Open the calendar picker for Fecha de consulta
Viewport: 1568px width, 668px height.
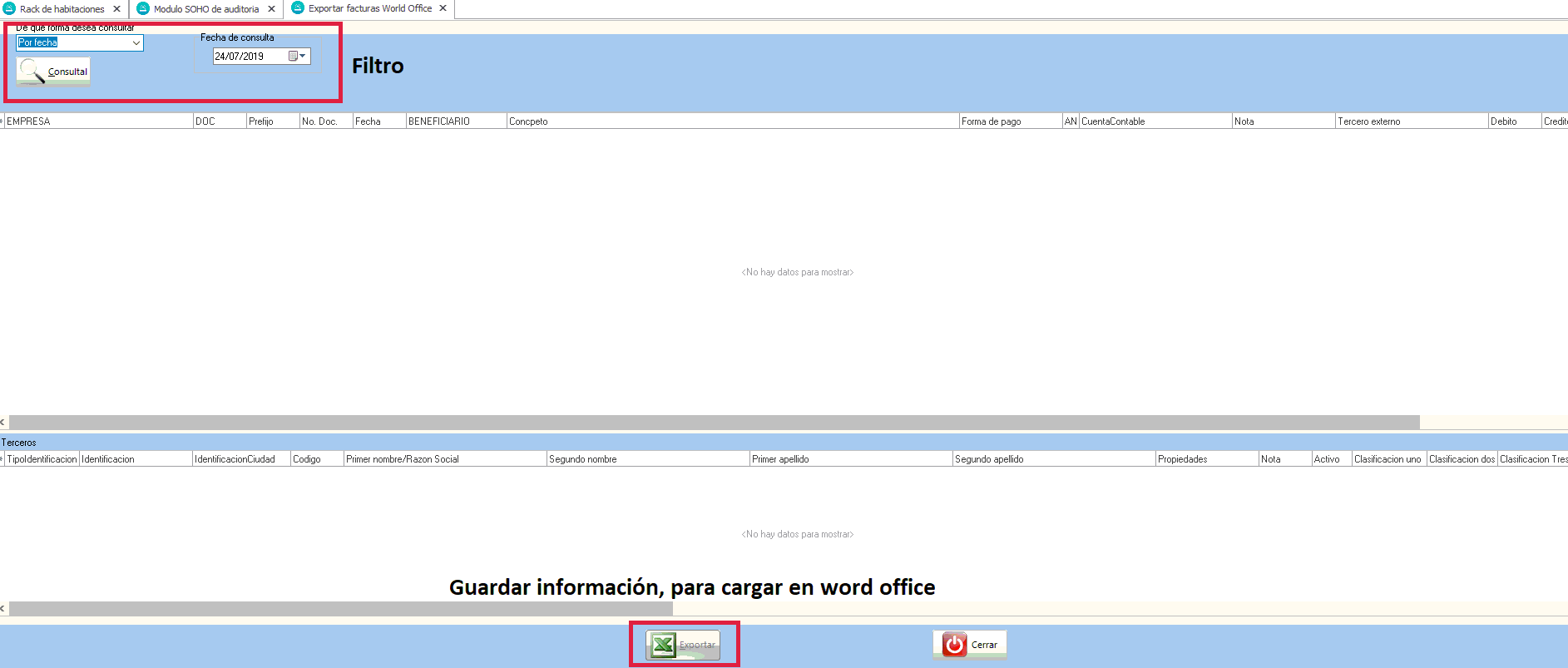point(297,57)
